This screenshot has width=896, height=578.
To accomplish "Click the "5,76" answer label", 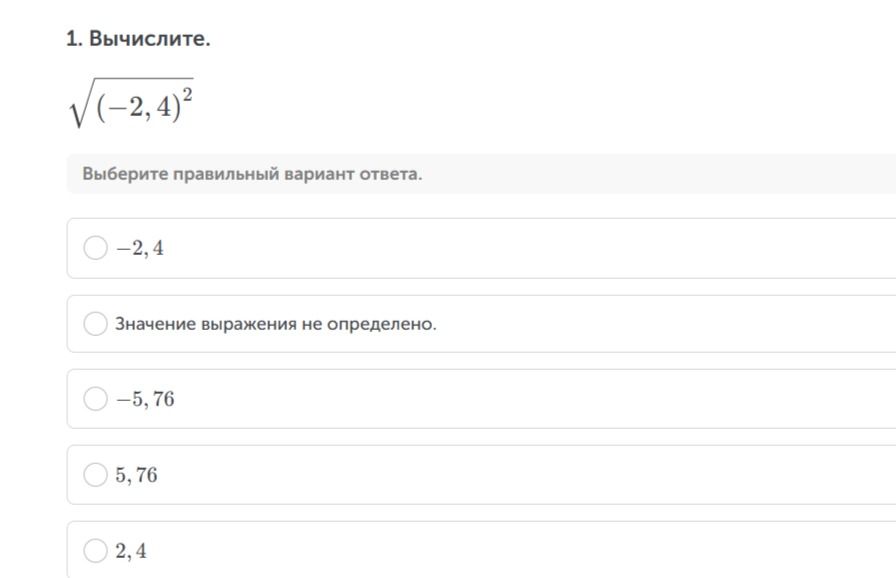I will pyautogui.click(x=137, y=475).
